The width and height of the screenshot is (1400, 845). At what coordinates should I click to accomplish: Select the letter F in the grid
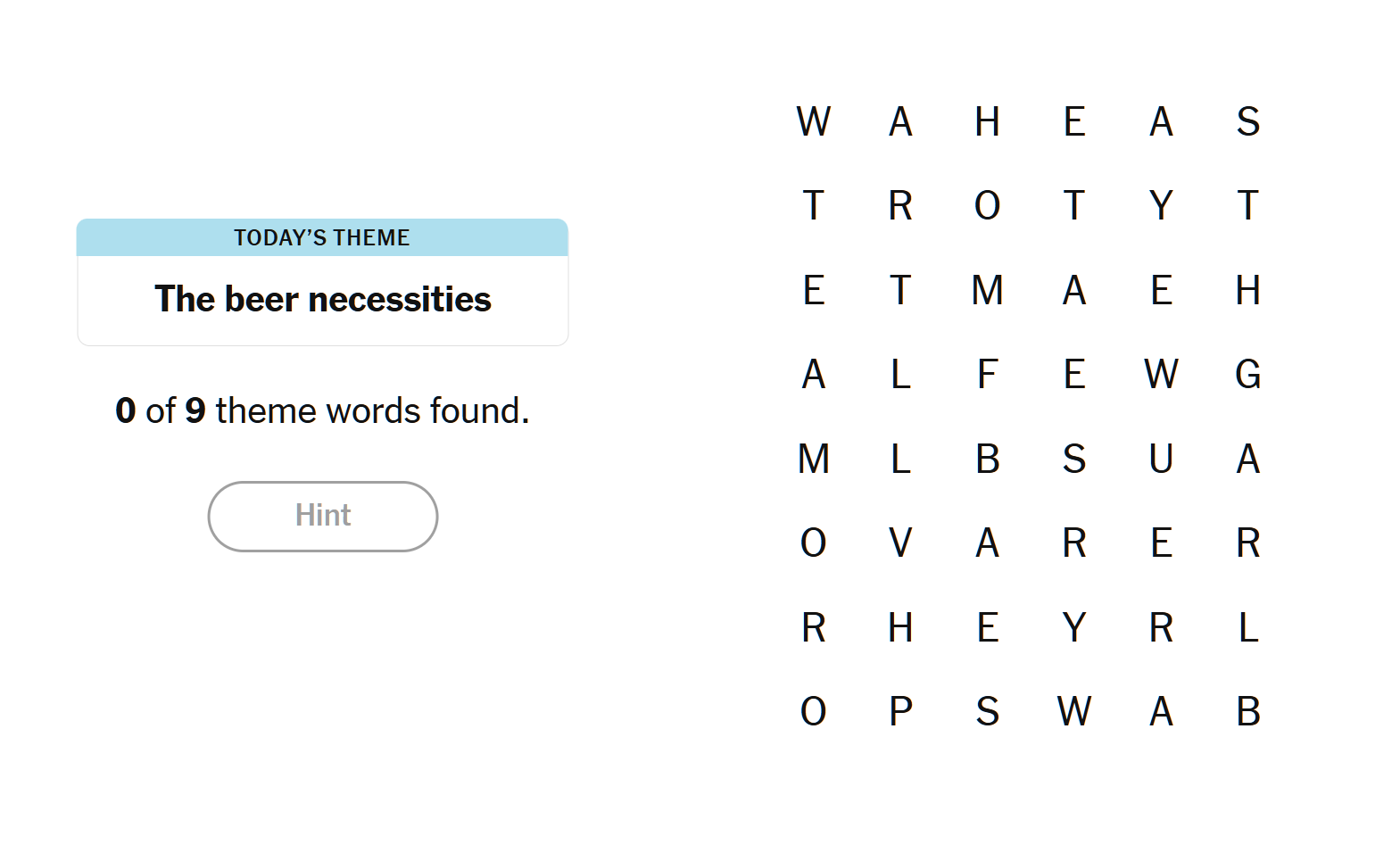[x=987, y=374]
